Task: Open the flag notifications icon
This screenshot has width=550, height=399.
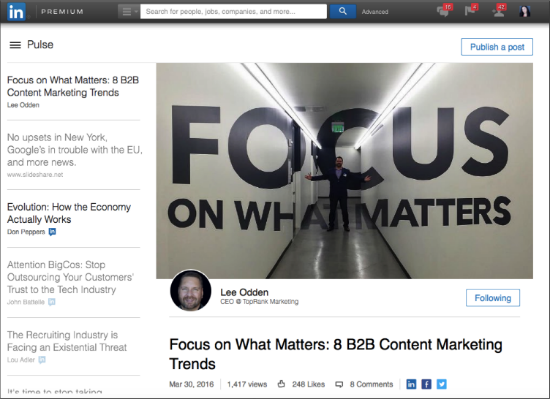Action: (x=471, y=11)
